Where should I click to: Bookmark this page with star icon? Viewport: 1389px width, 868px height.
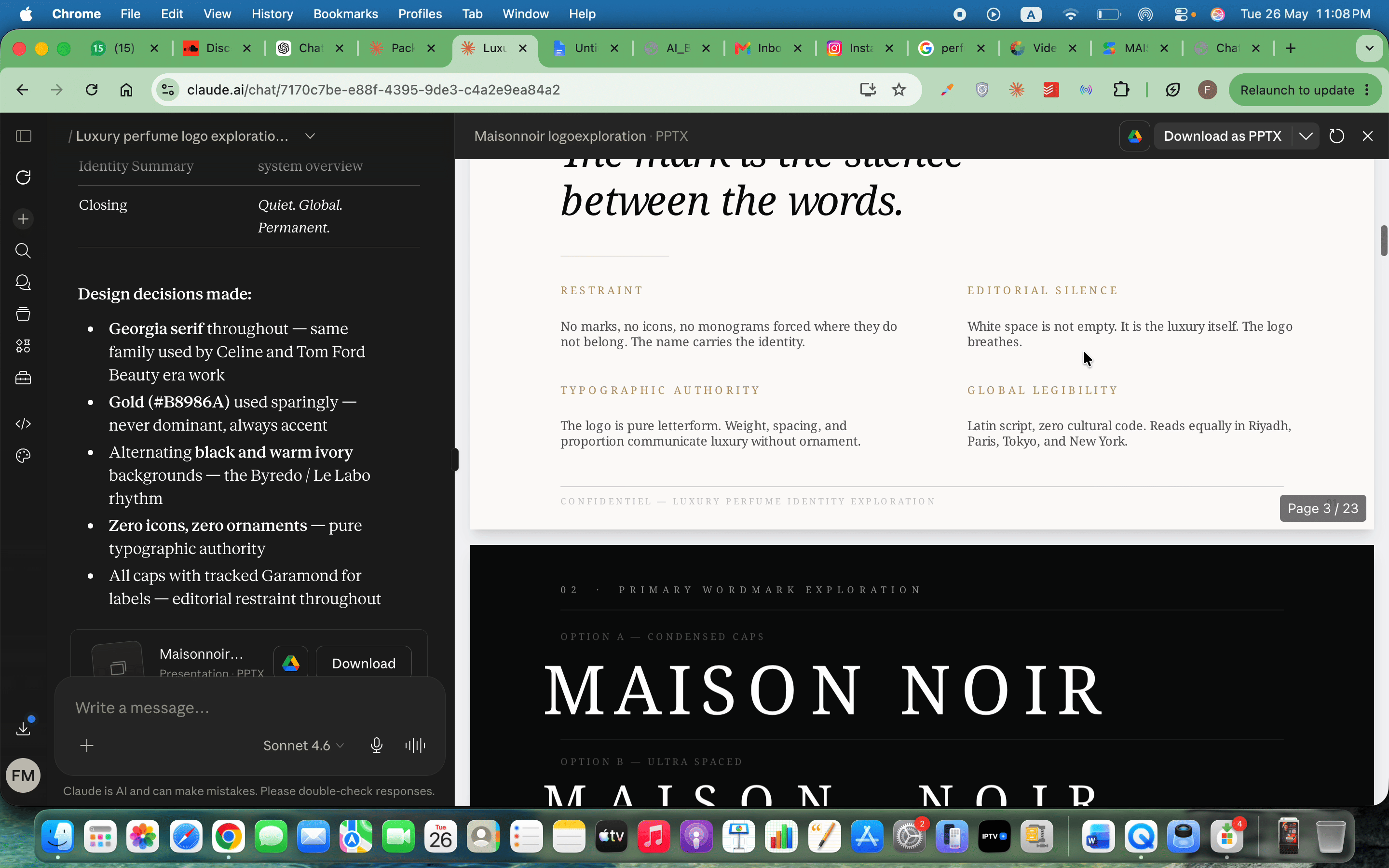(899, 90)
